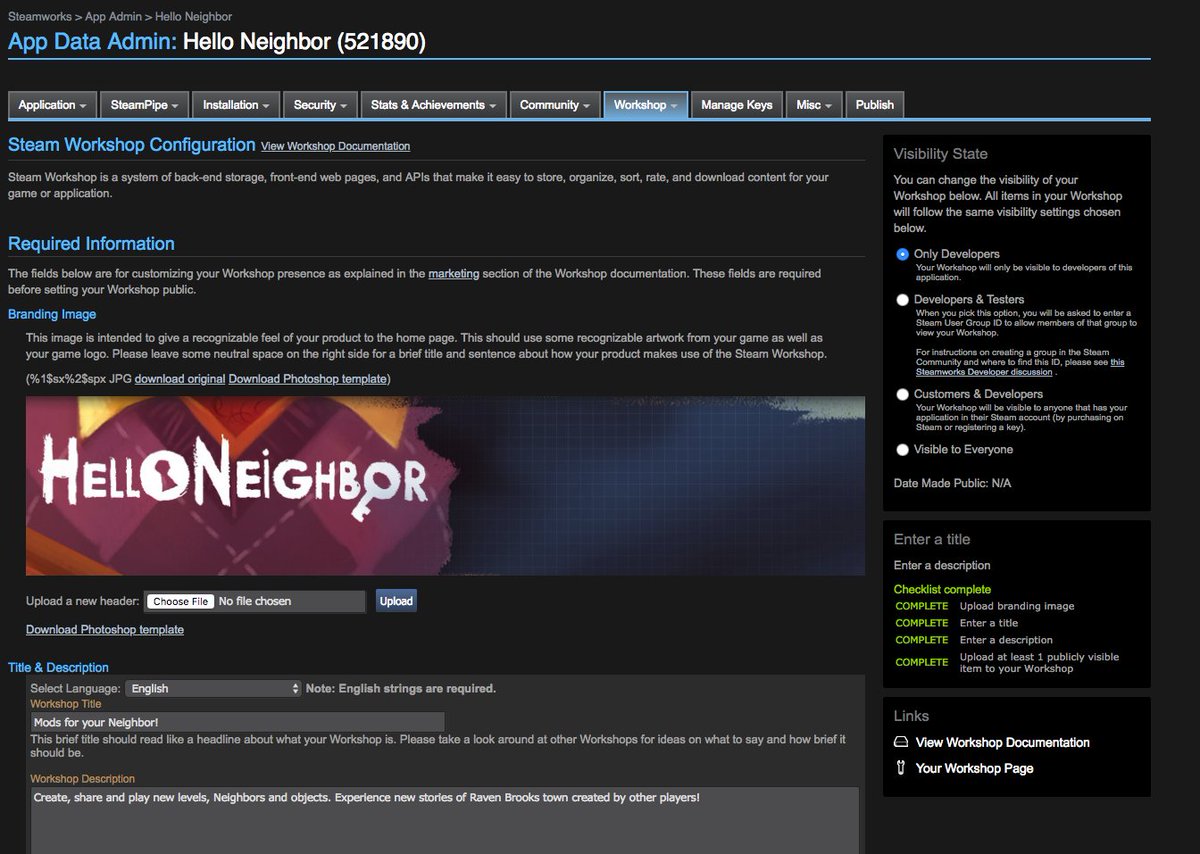Open the Stats & Achievements dropdown
The width and height of the screenshot is (1200, 854).
pos(433,105)
